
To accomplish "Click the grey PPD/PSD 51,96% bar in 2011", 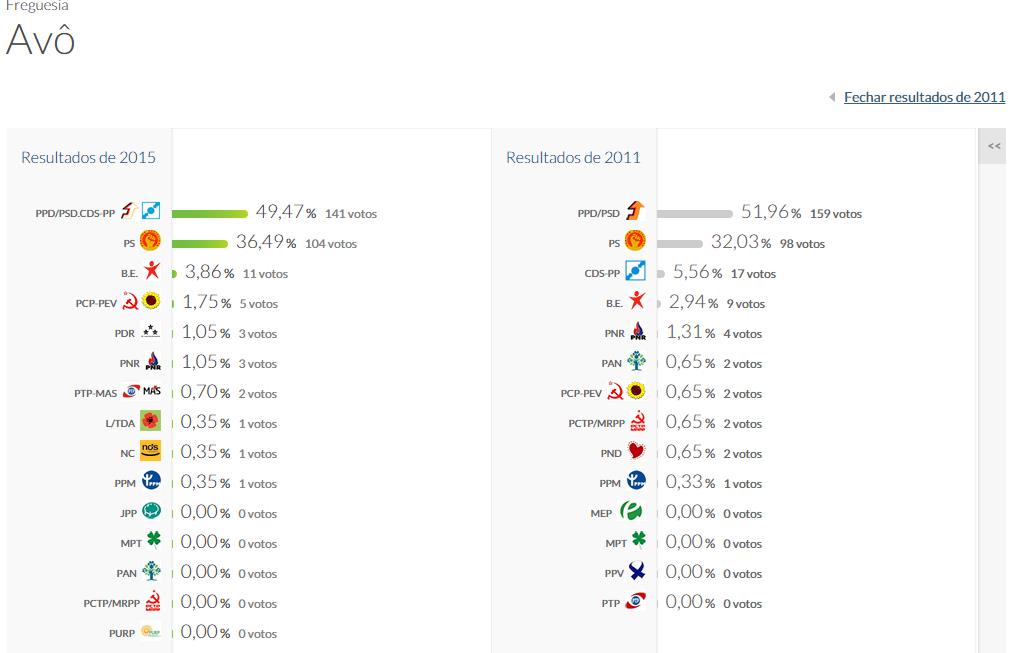I will coord(695,213).
